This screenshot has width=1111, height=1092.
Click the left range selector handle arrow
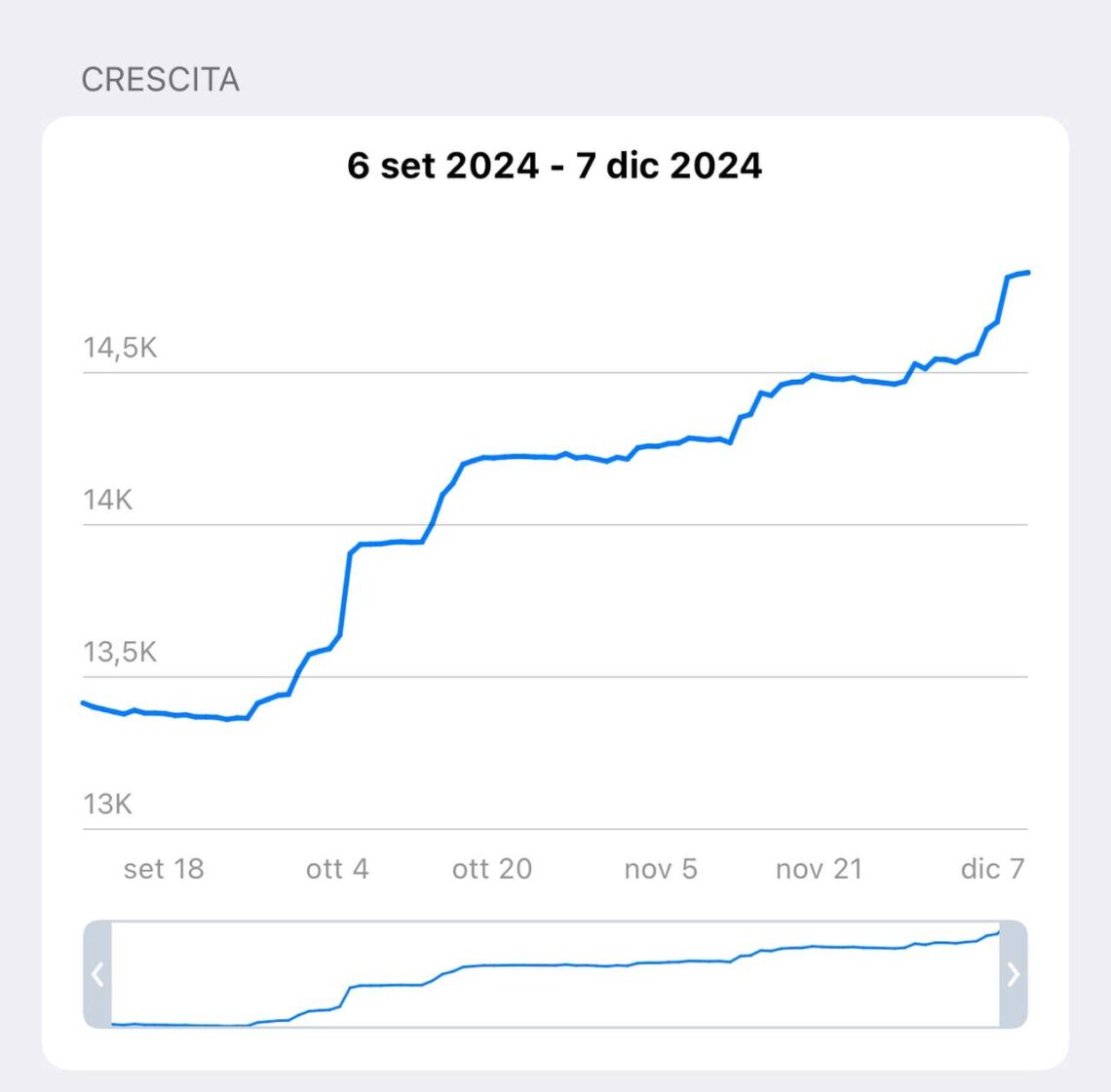click(x=97, y=974)
